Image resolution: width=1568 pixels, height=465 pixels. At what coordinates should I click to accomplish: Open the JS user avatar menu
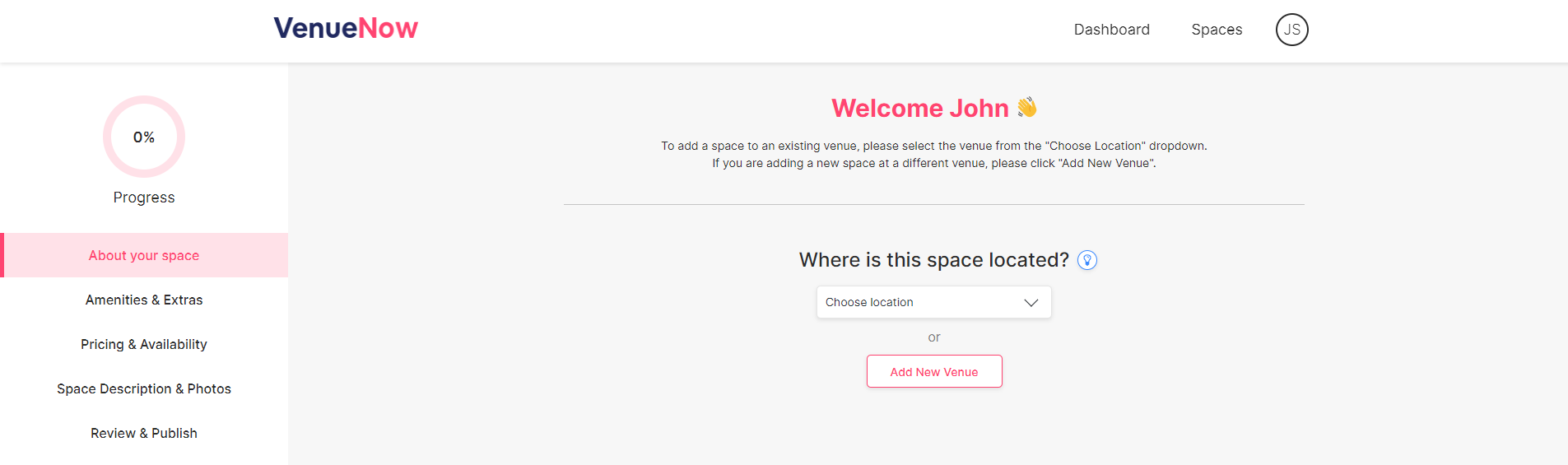click(x=1291, y=30)
